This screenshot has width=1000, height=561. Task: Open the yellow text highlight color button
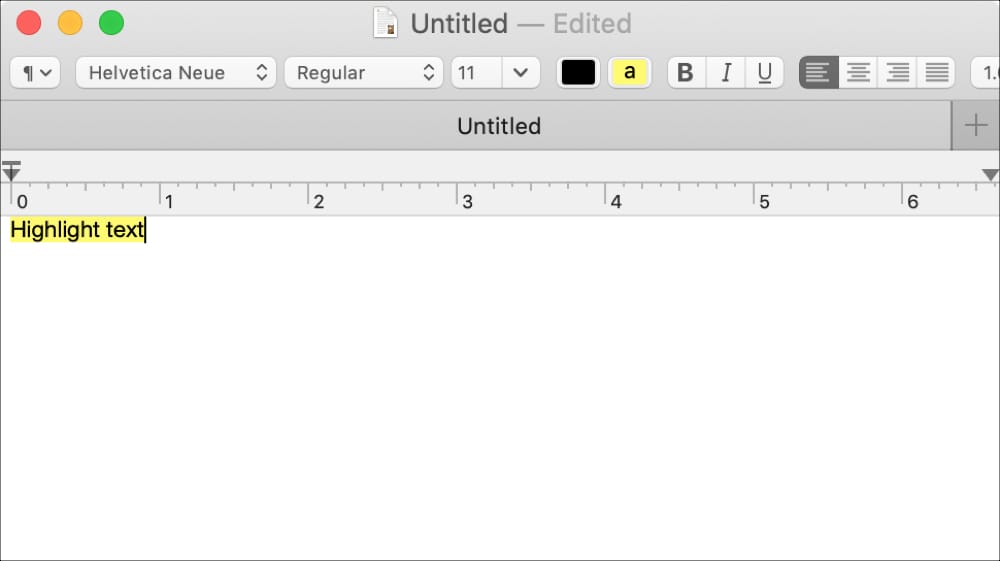coord(629,73)
